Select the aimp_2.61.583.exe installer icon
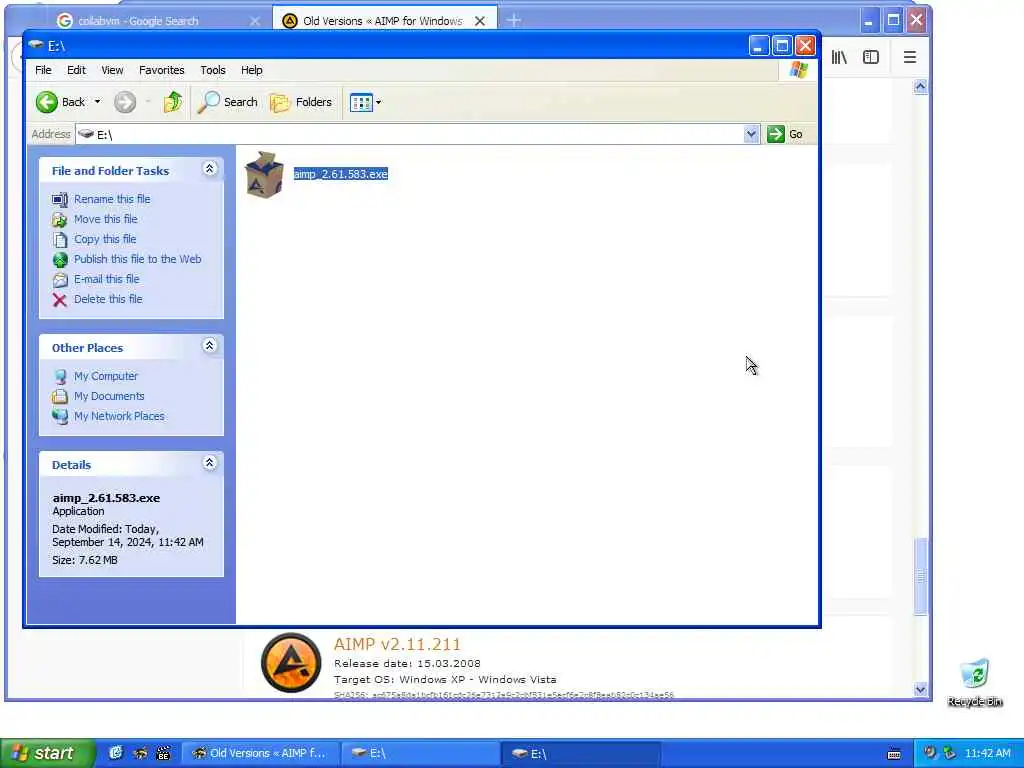The image size is (1024, 768). 264,174
